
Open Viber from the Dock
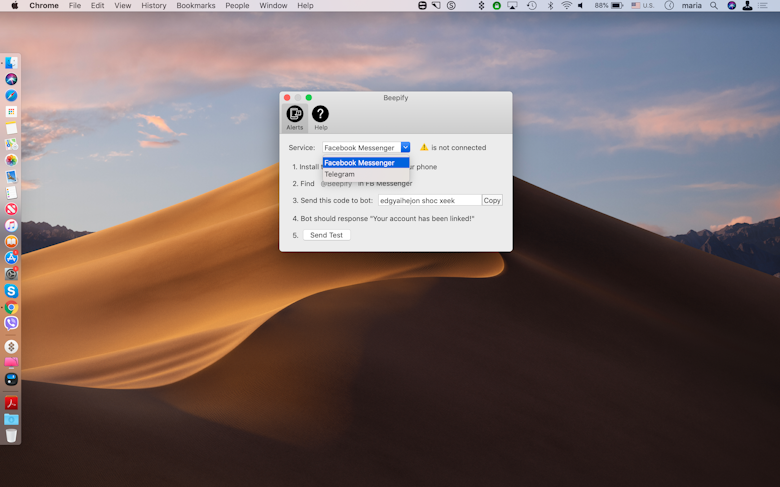pos(11,323)
